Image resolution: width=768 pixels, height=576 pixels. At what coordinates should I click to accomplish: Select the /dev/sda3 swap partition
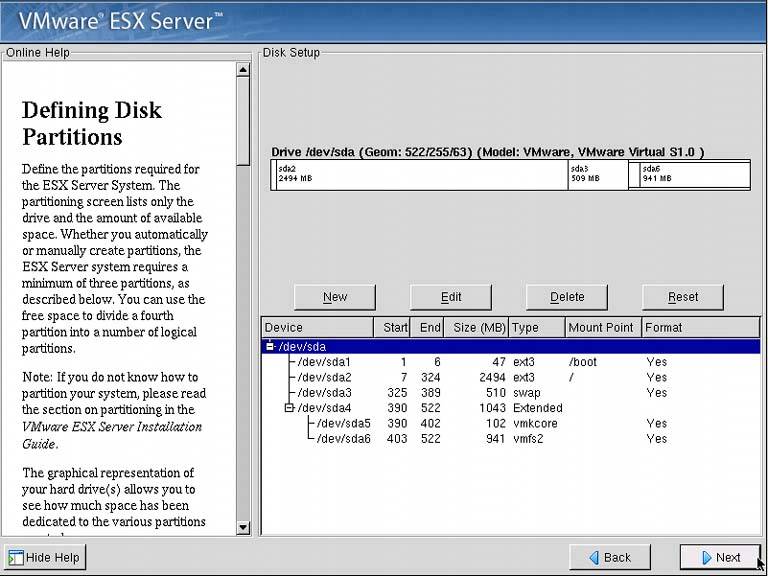511,393
